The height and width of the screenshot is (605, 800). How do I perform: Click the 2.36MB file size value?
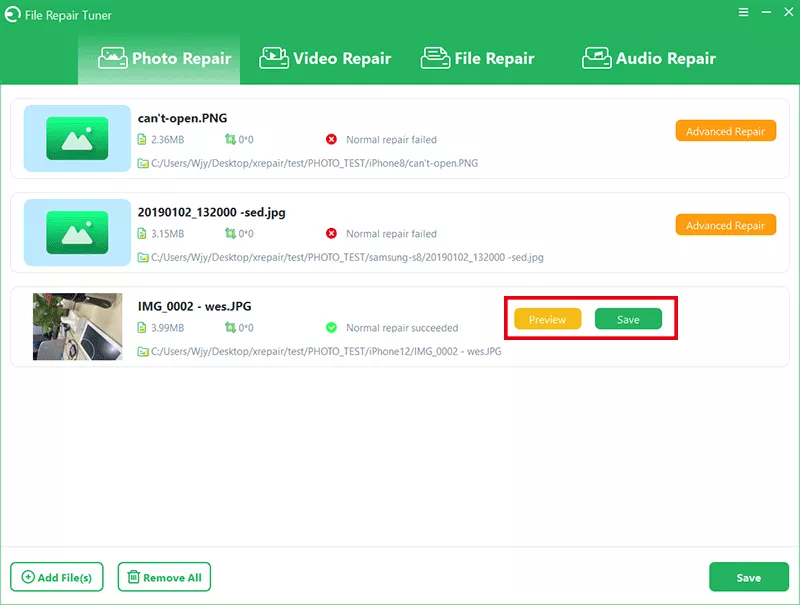click(x=167, y=139)
